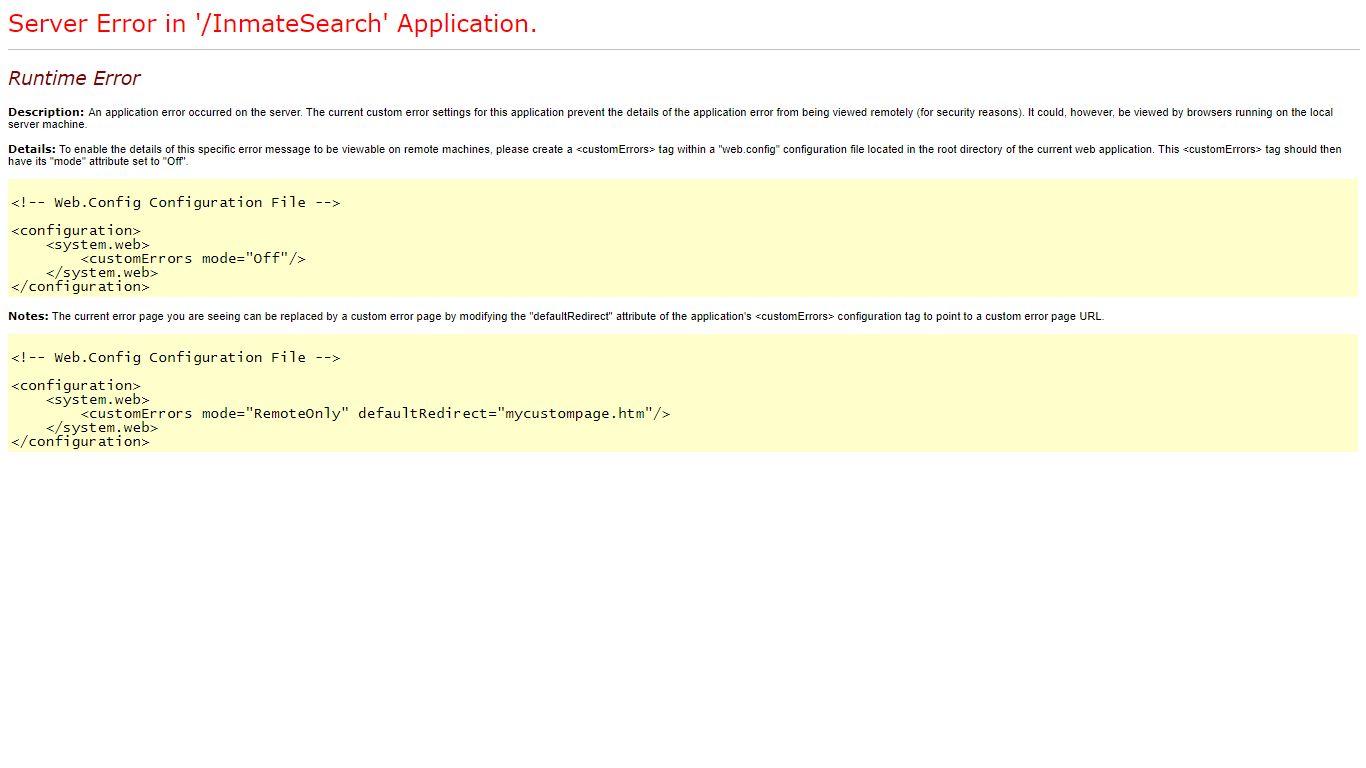Click the first opening <configuration> tag
This screenshot has width=1366, height=768.
point(76,230)
